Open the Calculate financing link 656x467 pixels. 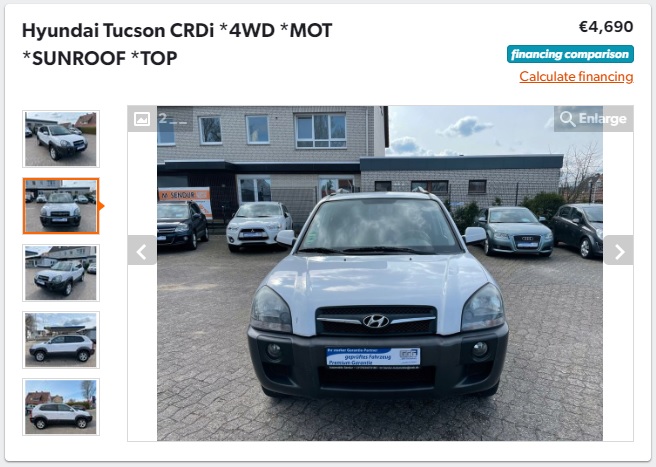pos(576,77)
